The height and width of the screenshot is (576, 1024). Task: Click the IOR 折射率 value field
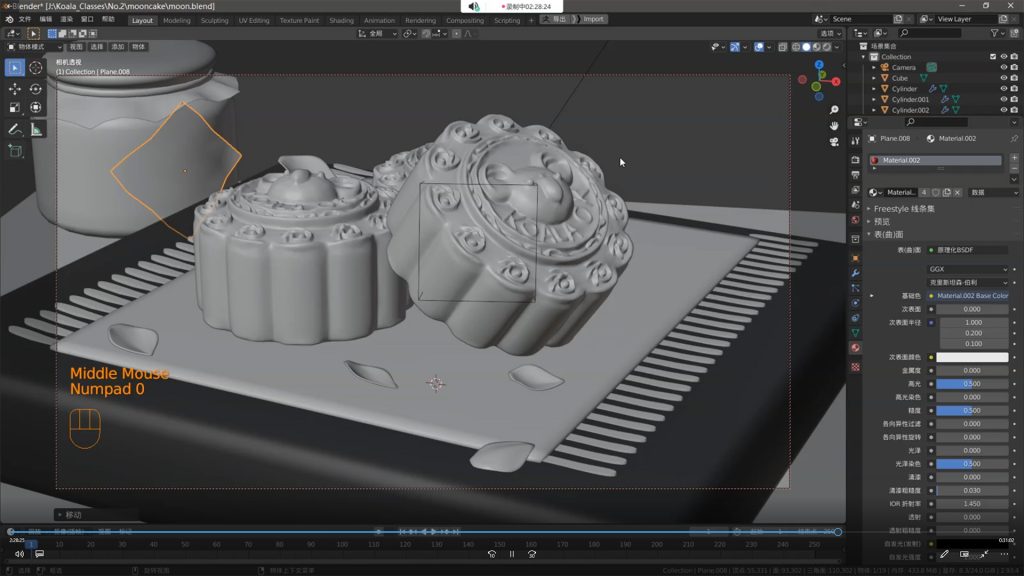[x=972, y=504]
